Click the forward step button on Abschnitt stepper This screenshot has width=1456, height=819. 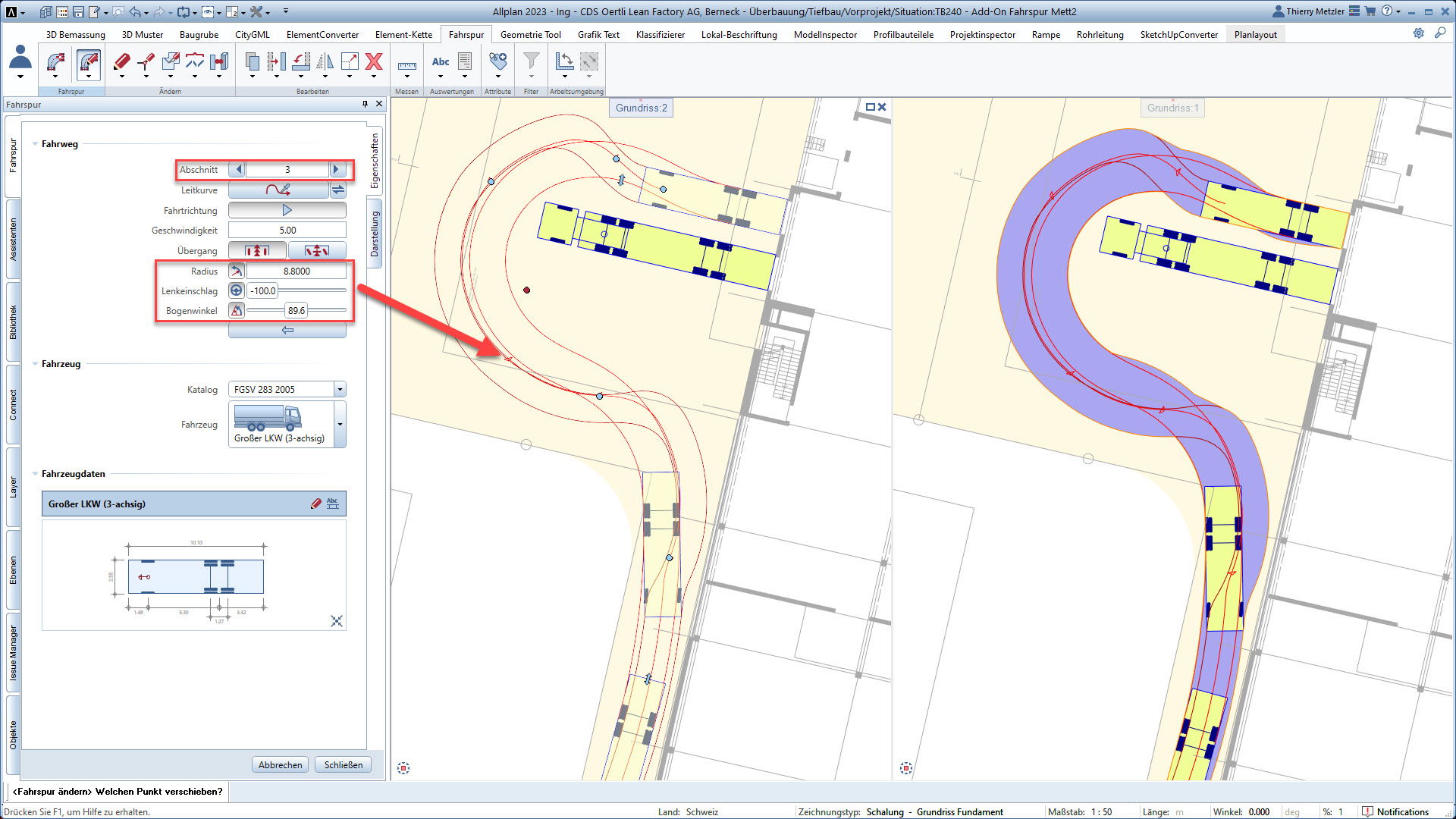(337, 169)
